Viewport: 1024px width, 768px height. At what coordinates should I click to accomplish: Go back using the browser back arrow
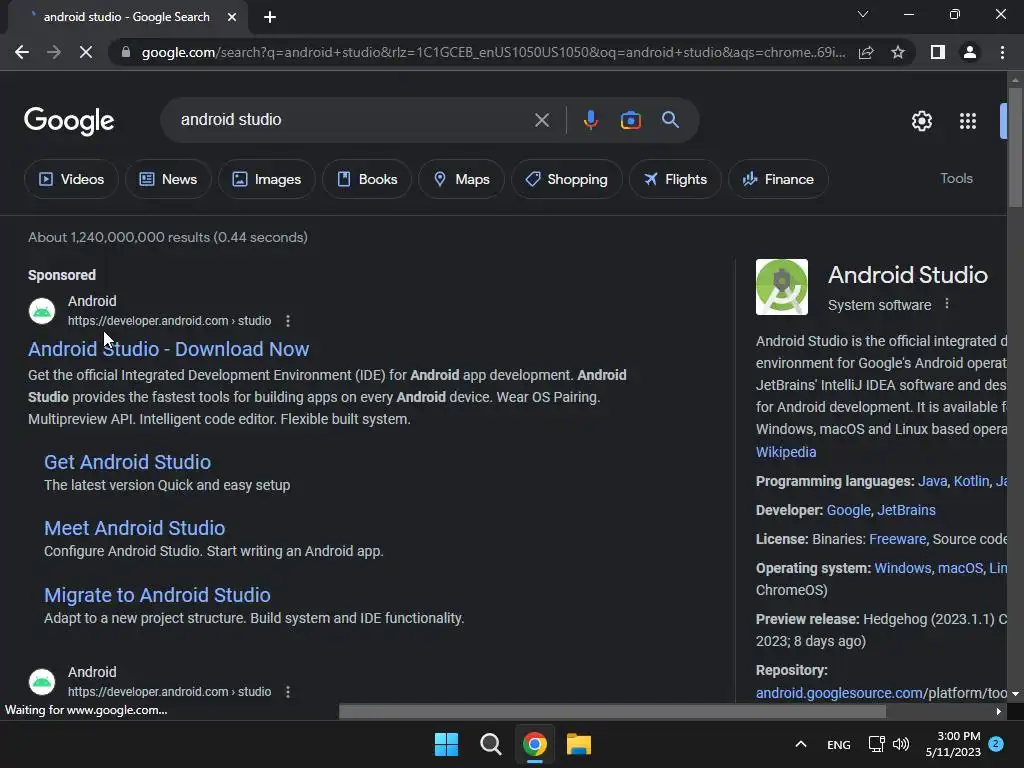[22, 52]
